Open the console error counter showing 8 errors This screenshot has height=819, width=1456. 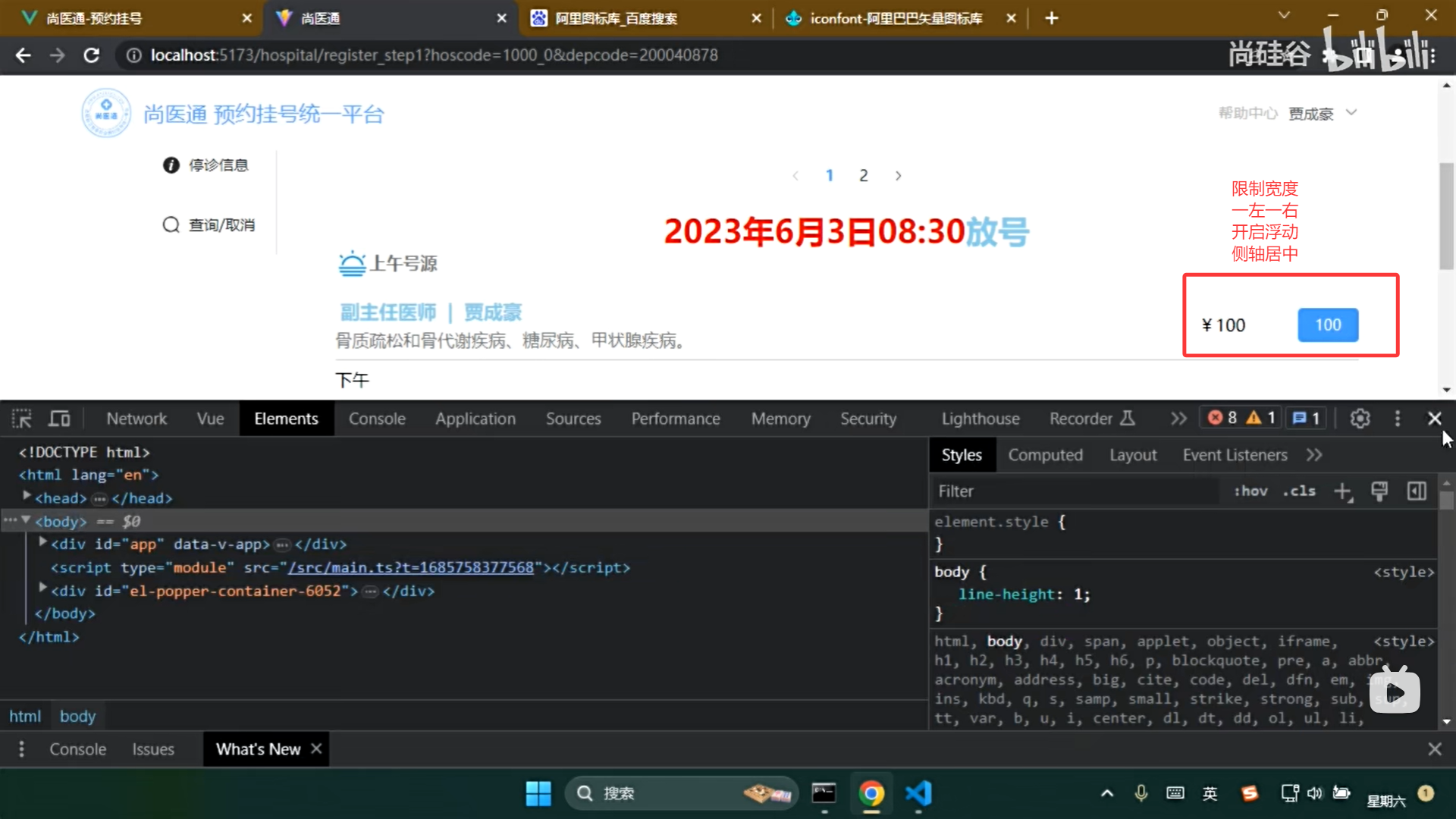(1223, 417)
